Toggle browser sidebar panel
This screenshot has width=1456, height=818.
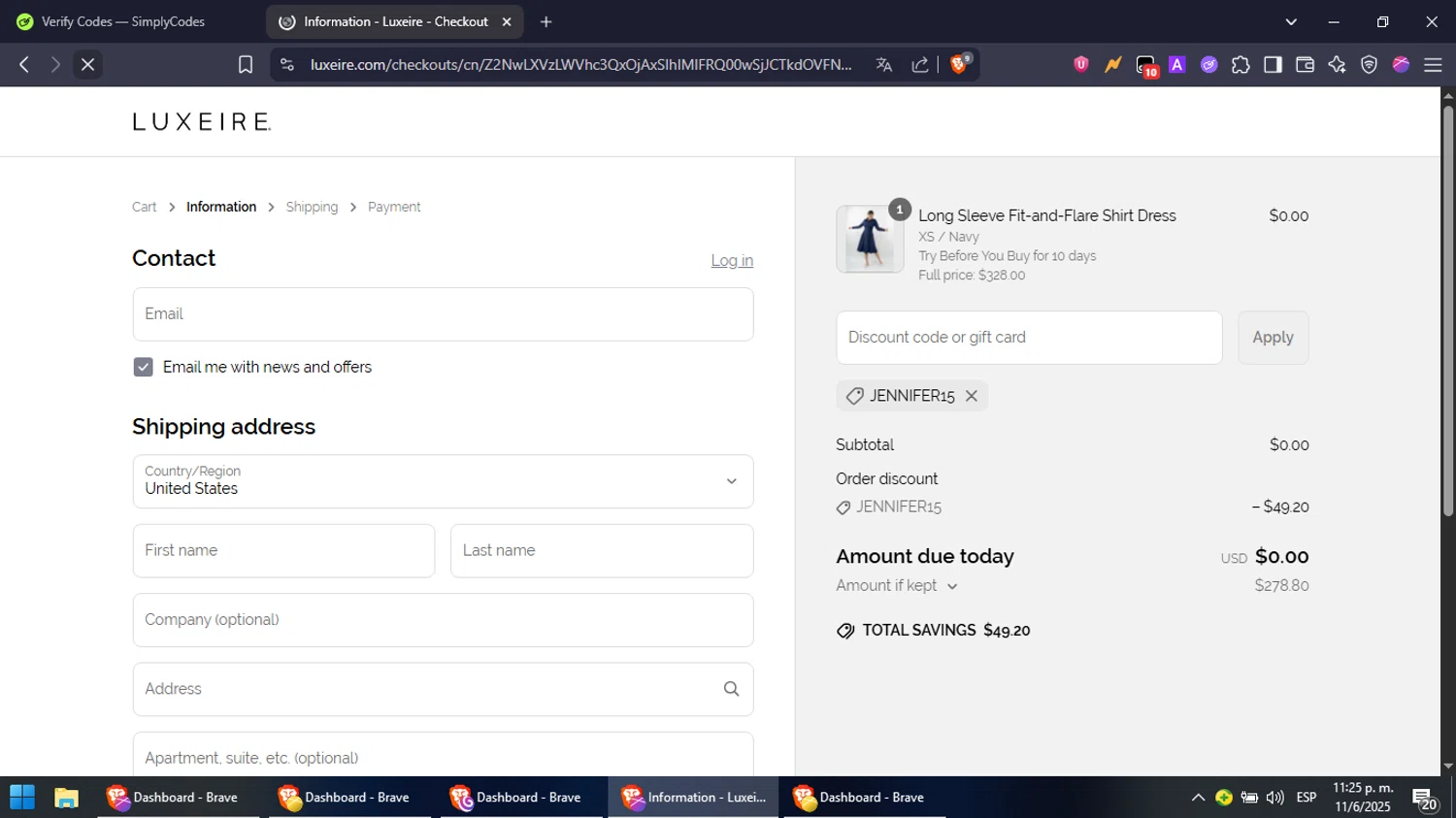(x=1273, y=65)
